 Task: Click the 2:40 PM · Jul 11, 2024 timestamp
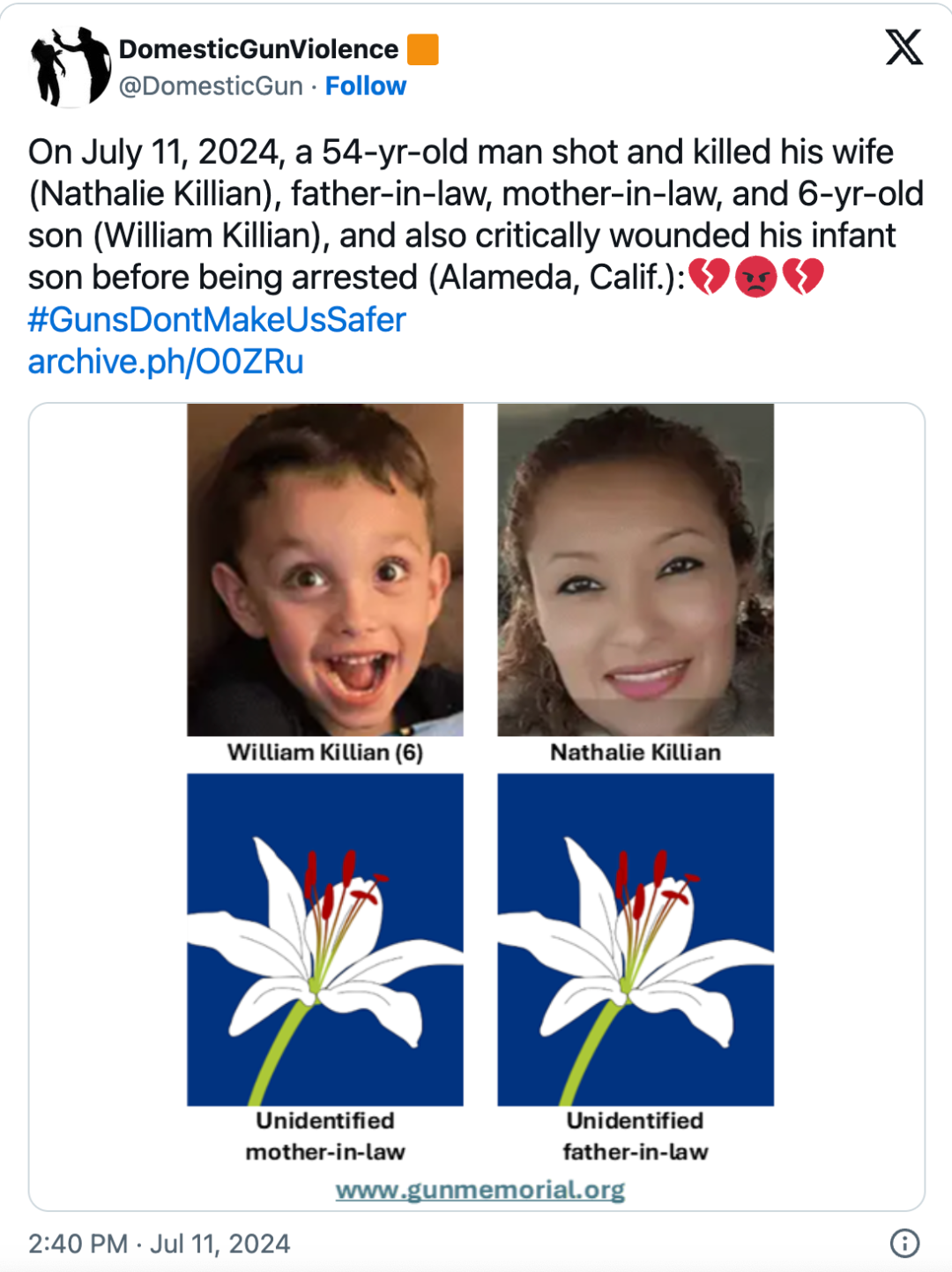point(159,1244)
